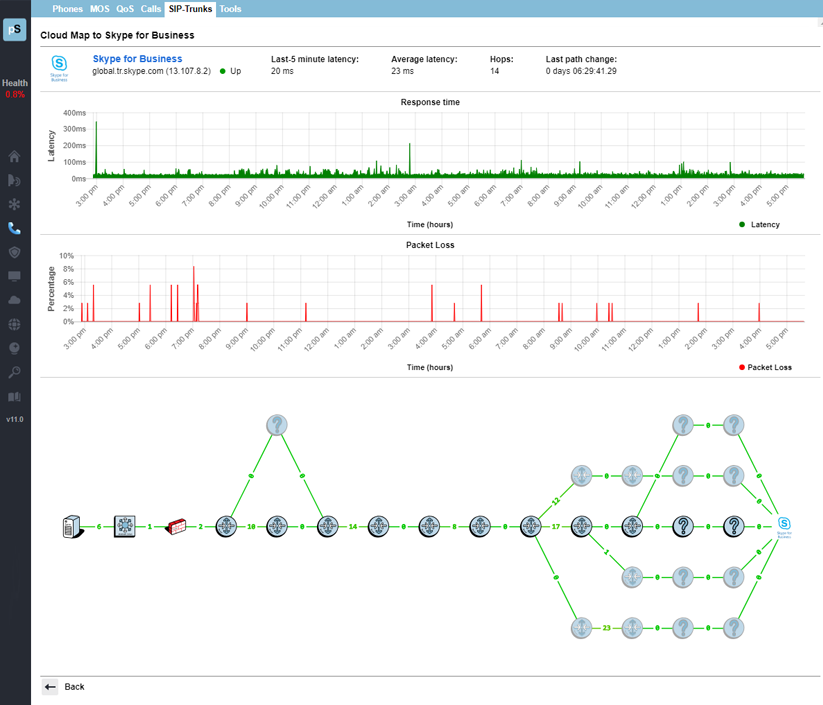Click the server node in path map

72,526
